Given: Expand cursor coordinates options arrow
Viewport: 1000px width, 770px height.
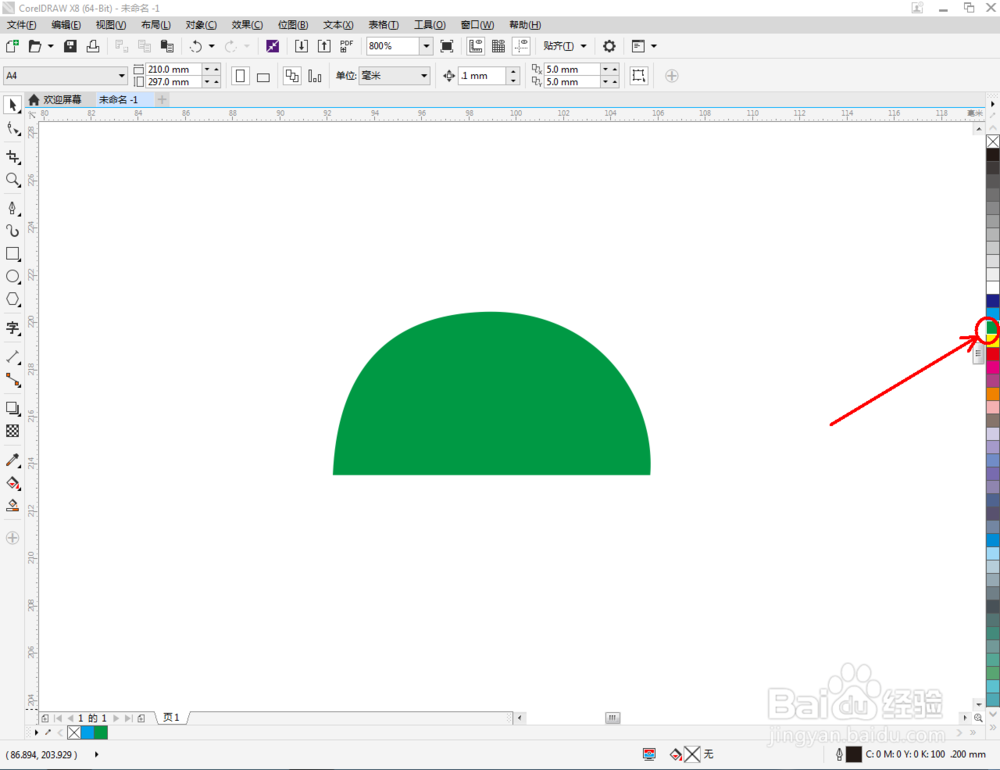Looking at the screenshot, I should (x=96, y=754).
